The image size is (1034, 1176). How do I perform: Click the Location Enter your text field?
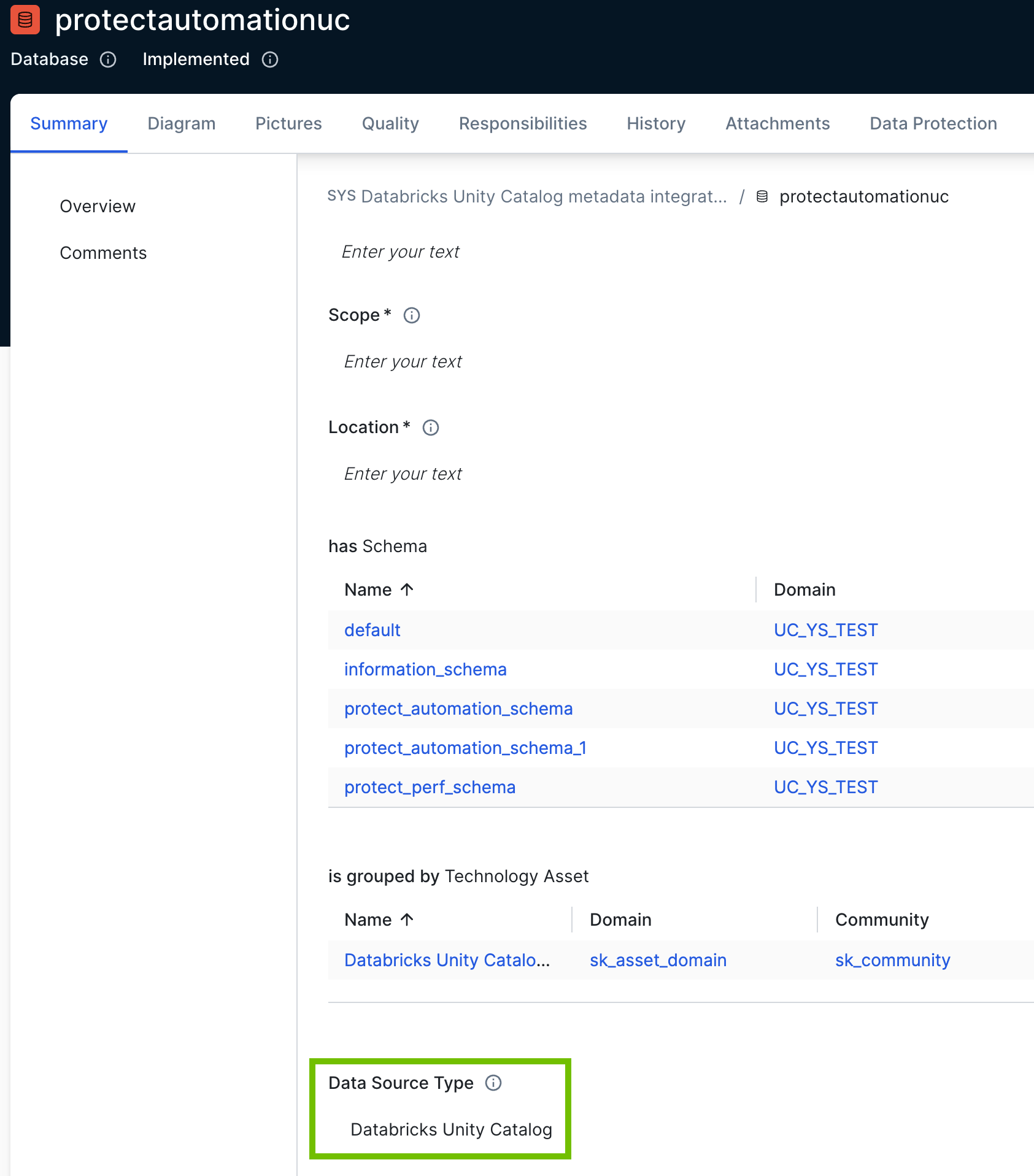pos(403,473)
